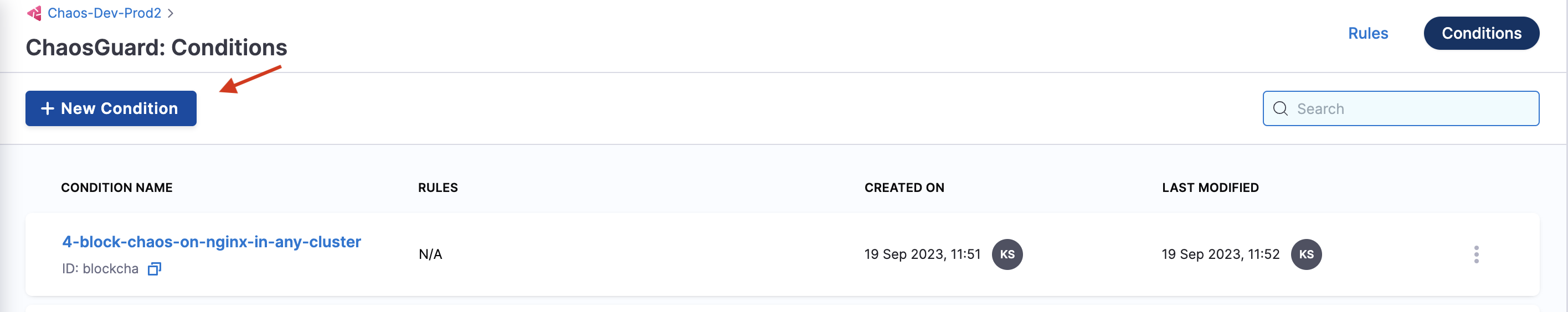The image size is (1568, 312).
Task: Copy the blockcha condition ID
Action: point(155,269)
